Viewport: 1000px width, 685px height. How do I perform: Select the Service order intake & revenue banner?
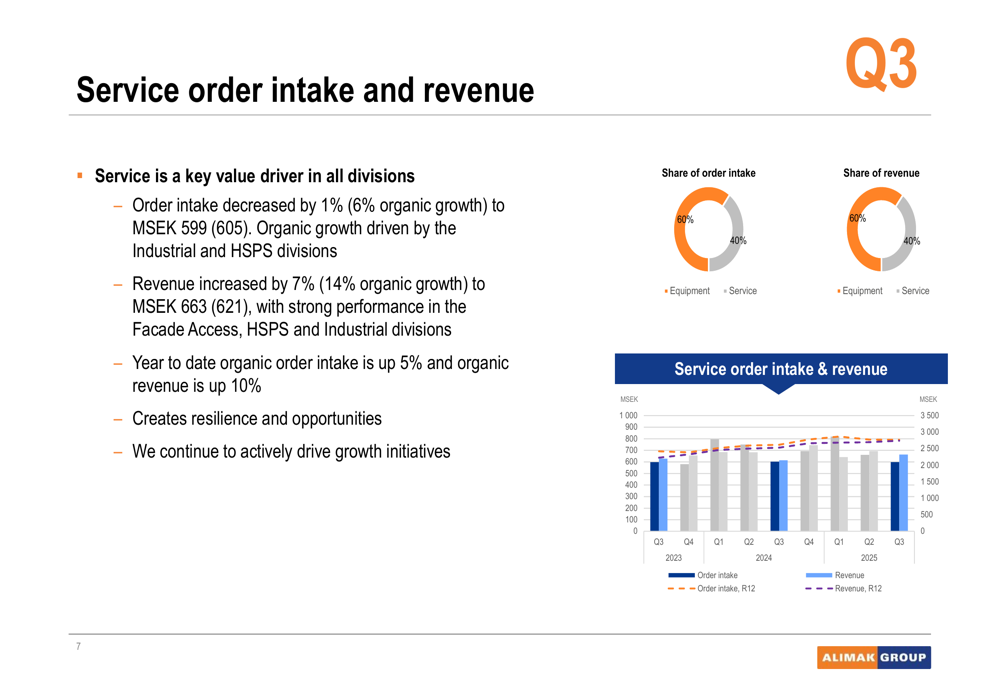coord(780,369)
